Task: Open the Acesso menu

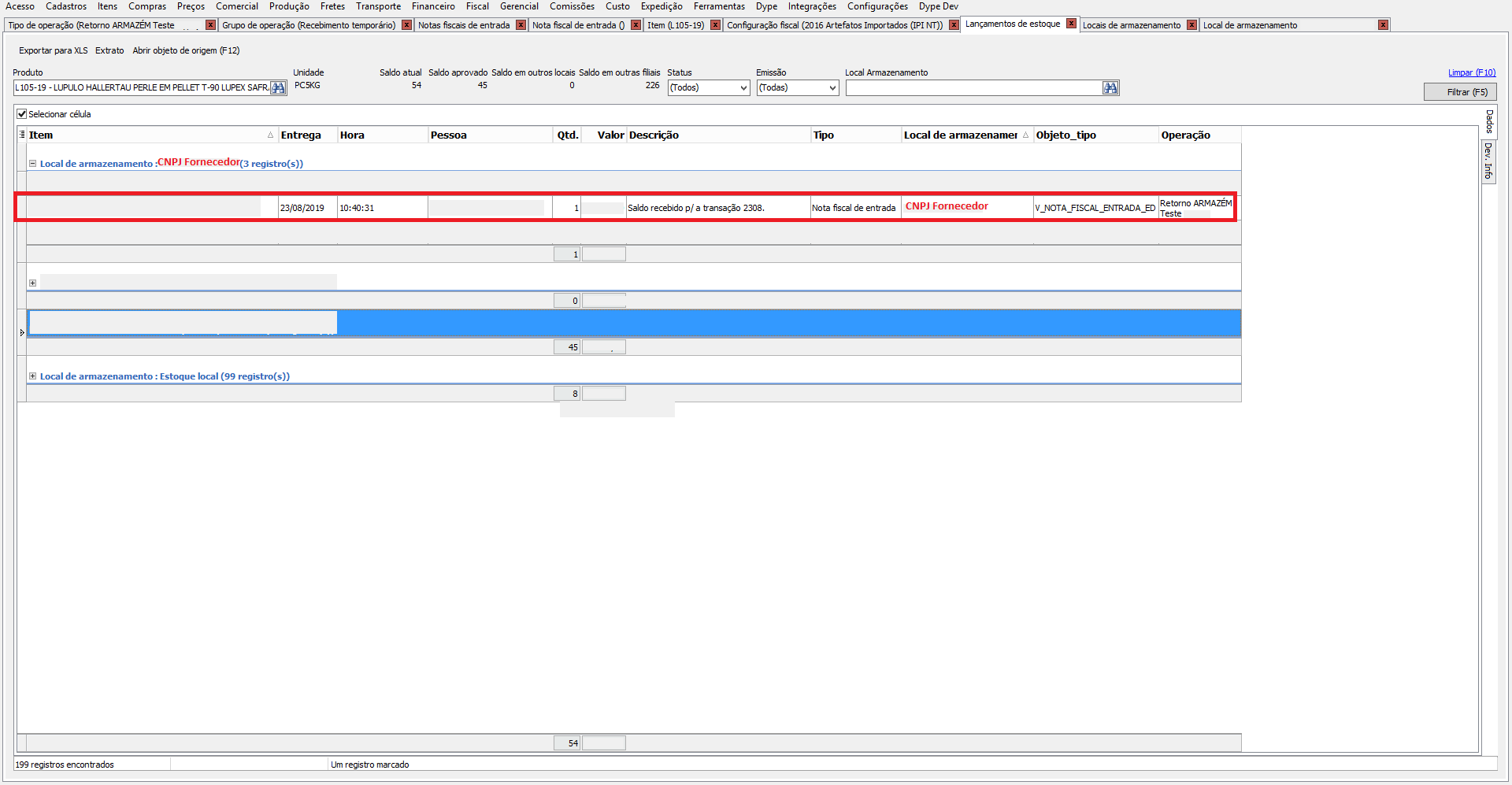Action: pyautogui.click(x=20, y=6)
